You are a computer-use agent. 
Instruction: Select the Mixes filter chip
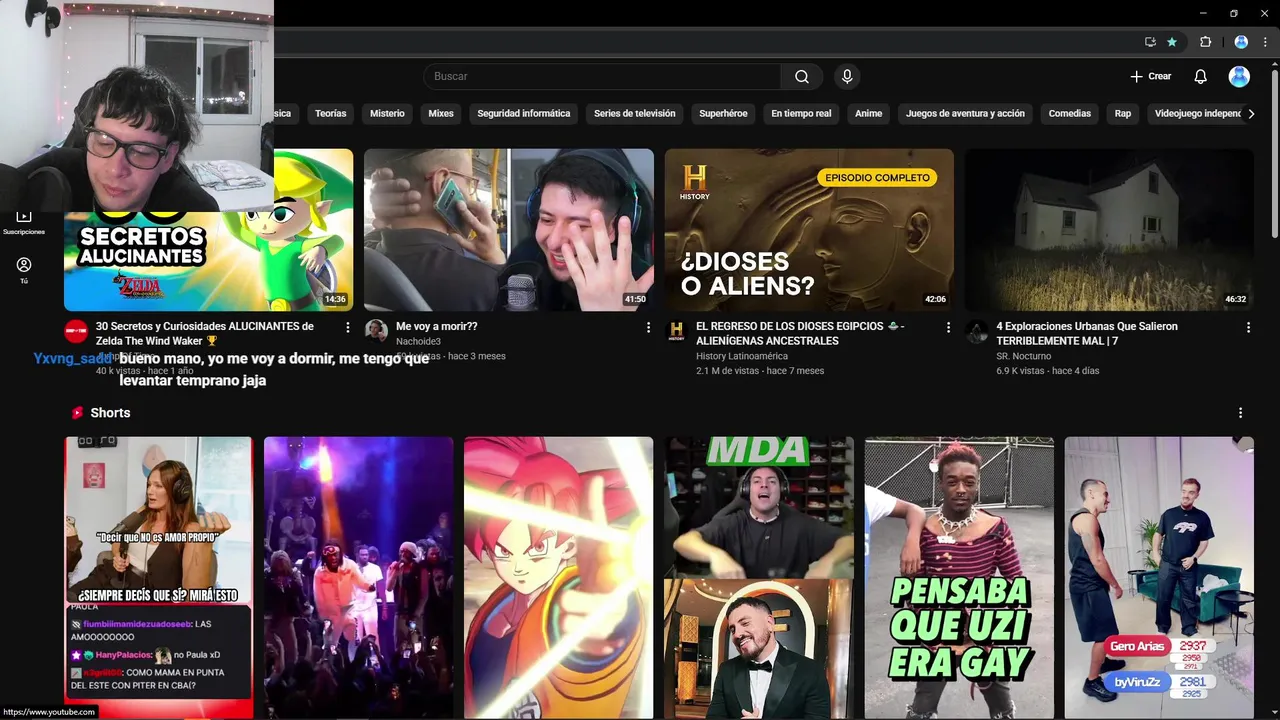pyautogui.click(x=441, y=114)
